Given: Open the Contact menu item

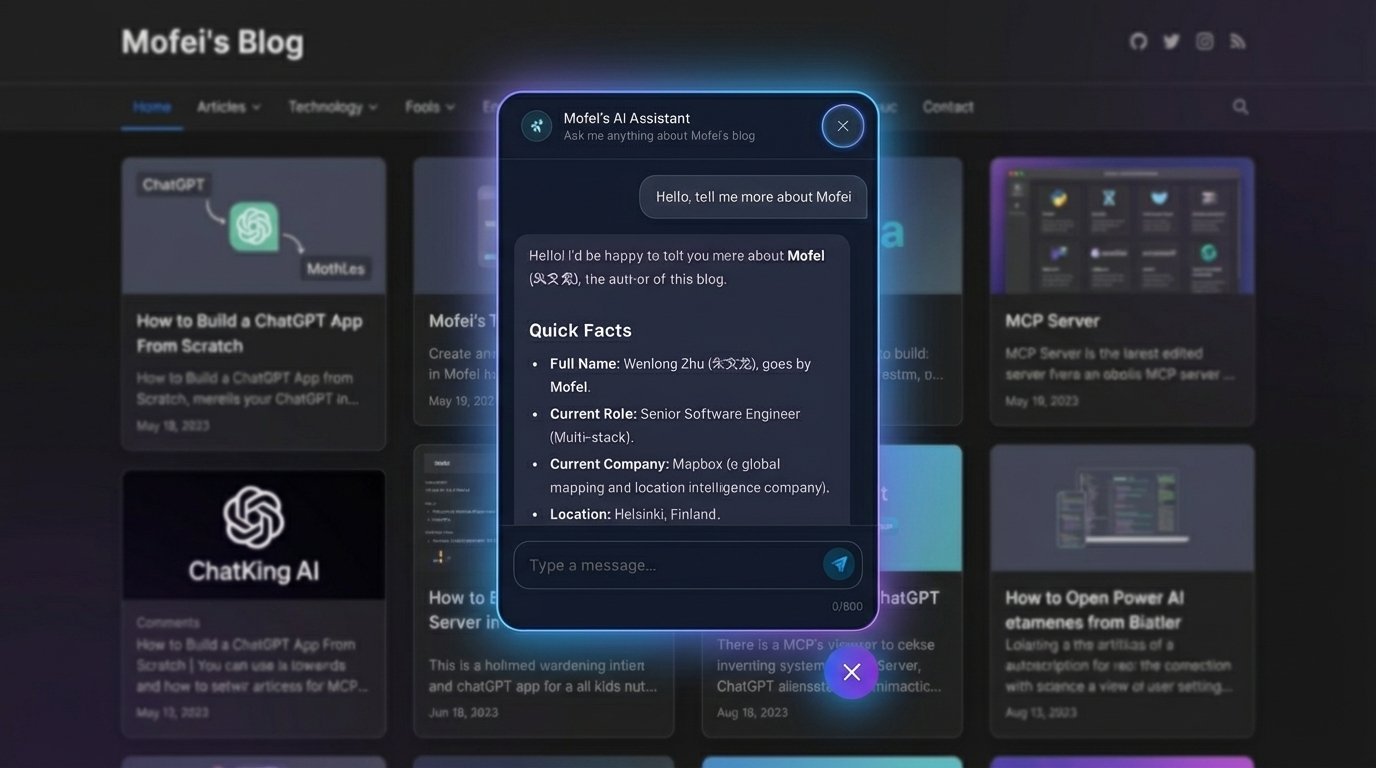Looking at the screenshot, I should 947,106.
